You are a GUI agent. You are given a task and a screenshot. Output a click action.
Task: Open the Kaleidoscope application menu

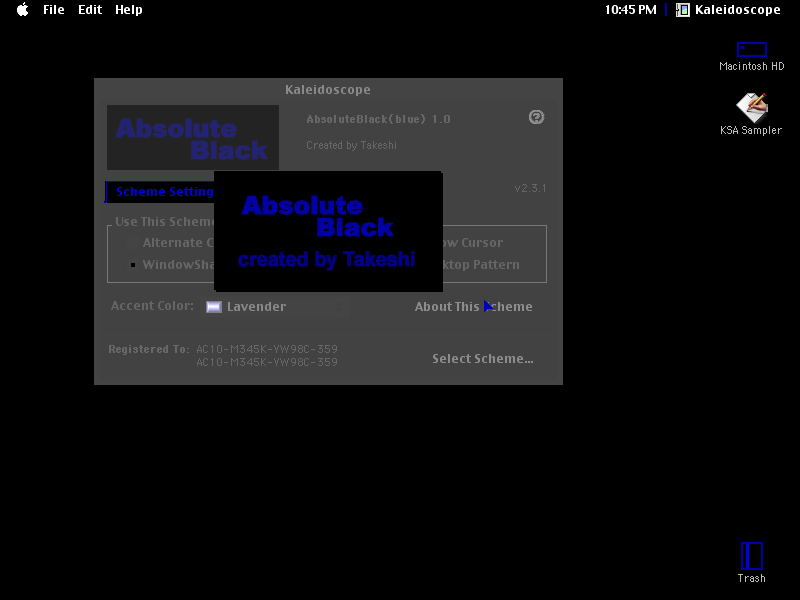729,10
